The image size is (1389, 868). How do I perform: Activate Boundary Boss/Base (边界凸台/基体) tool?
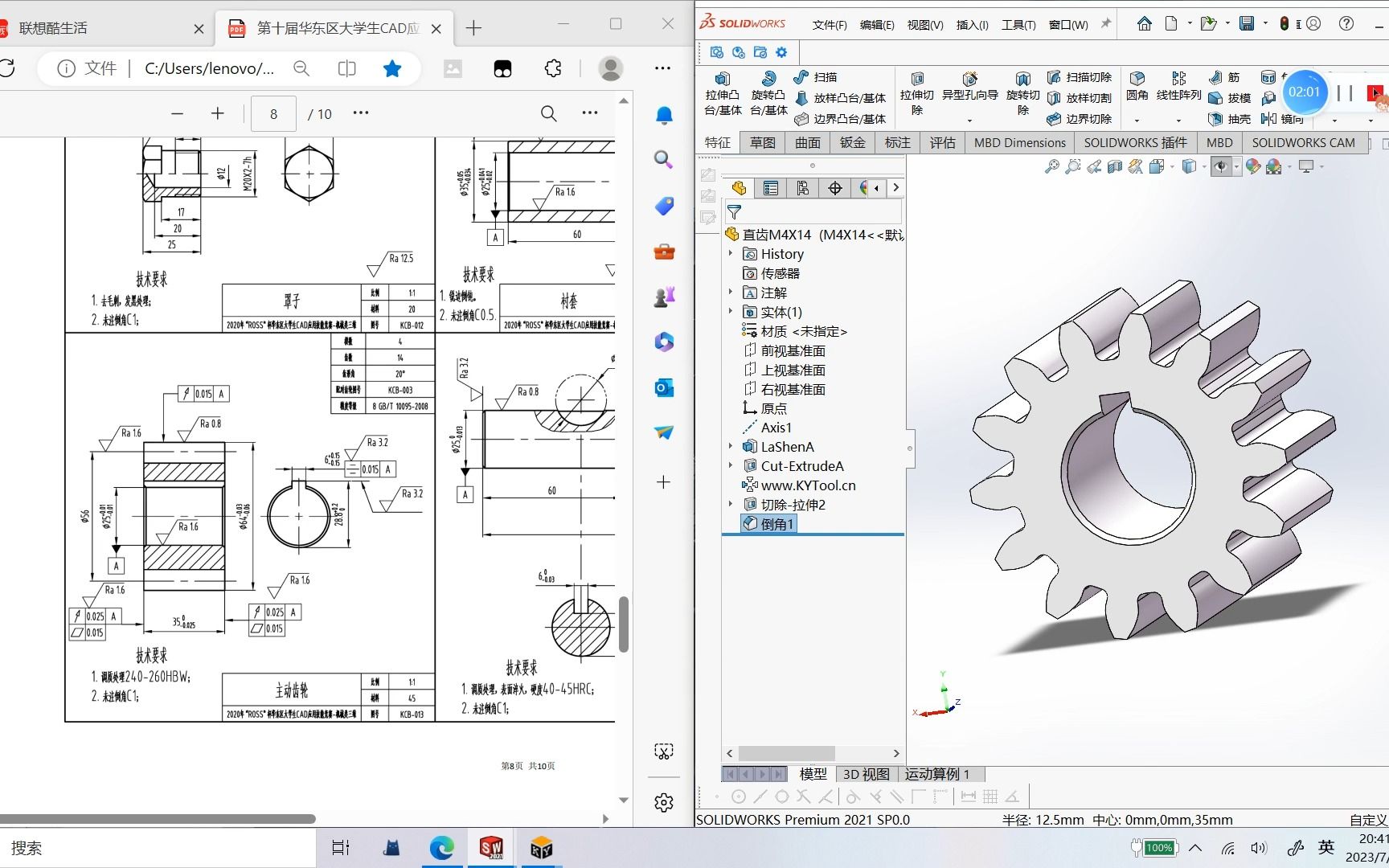[840, 119]
